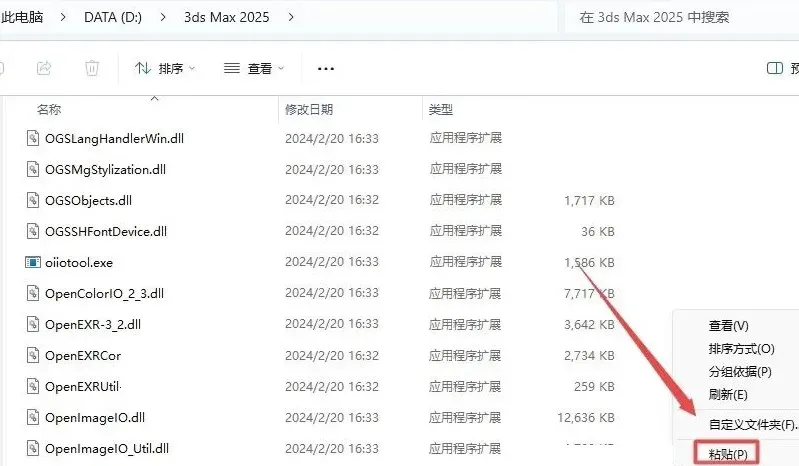Click the OpenEXR-3_2.dll file icon
The width and height of the screenshot is (799, 466).
pyautogui.click(x=33, y=324)
